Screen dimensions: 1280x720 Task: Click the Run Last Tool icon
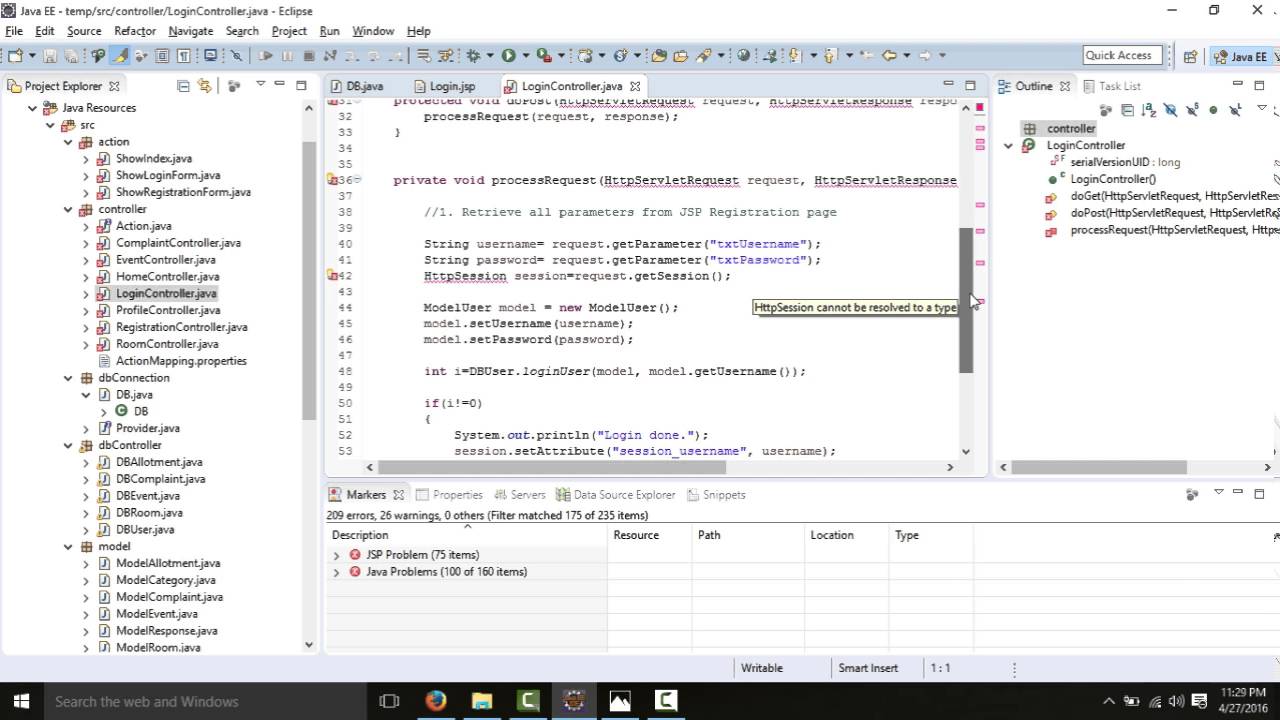point(543,56)
